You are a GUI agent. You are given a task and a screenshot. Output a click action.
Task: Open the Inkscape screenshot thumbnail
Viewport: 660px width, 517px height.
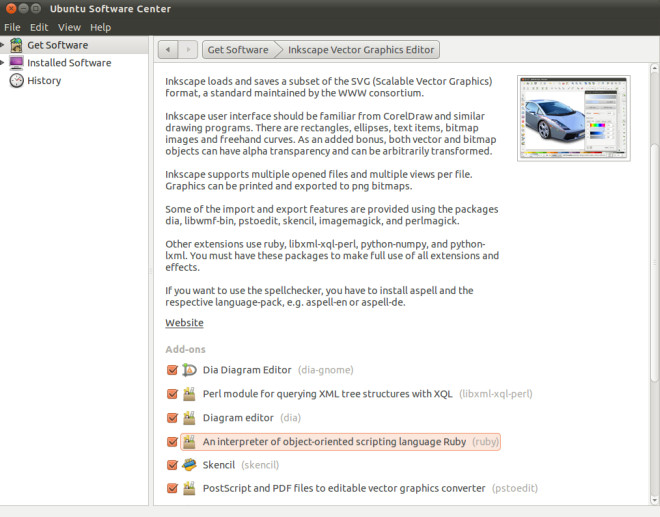tap(574, 118)
